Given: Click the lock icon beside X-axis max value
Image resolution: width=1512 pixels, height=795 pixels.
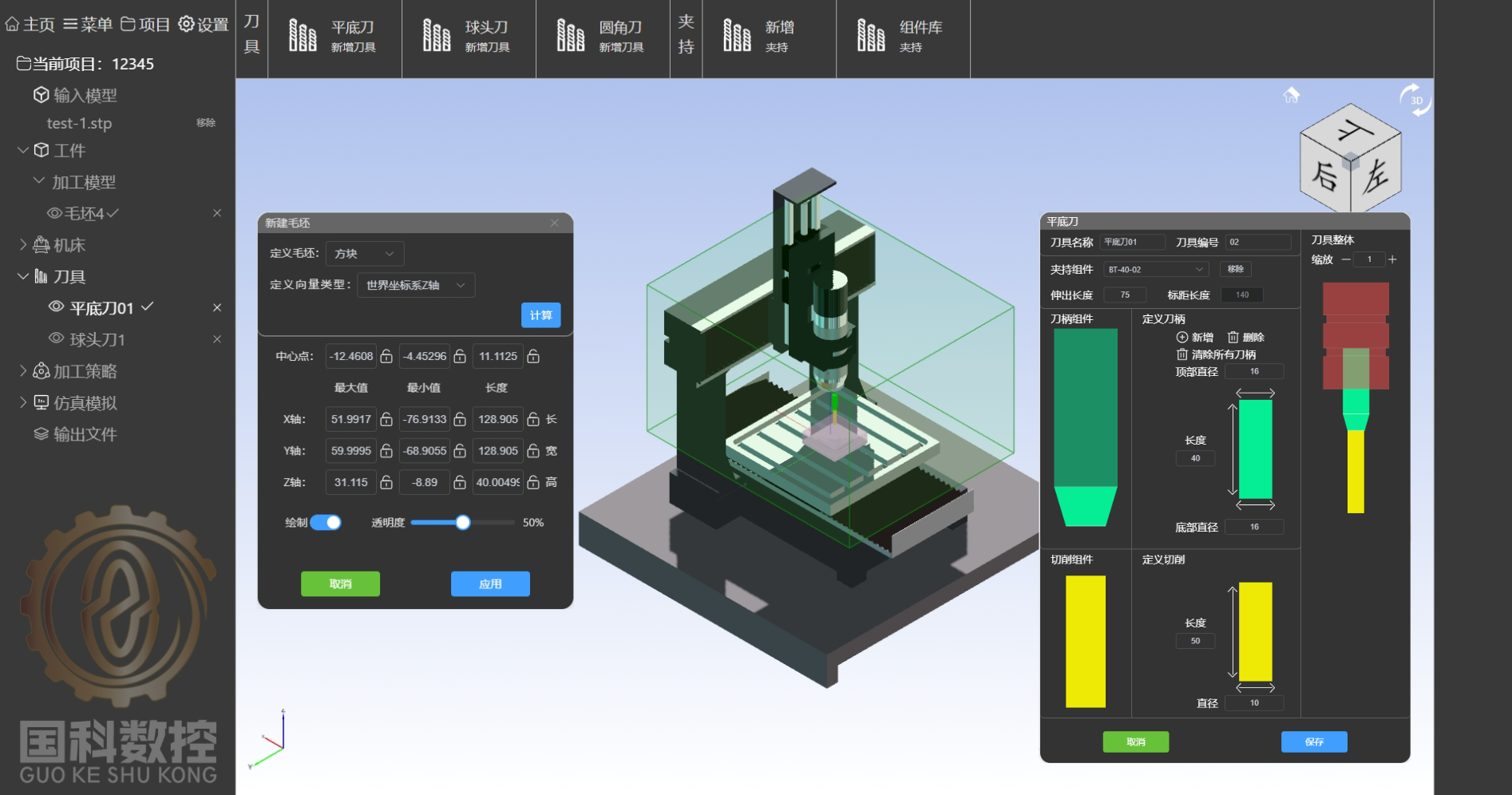Looking at the screenshot, I should [386, 419].
